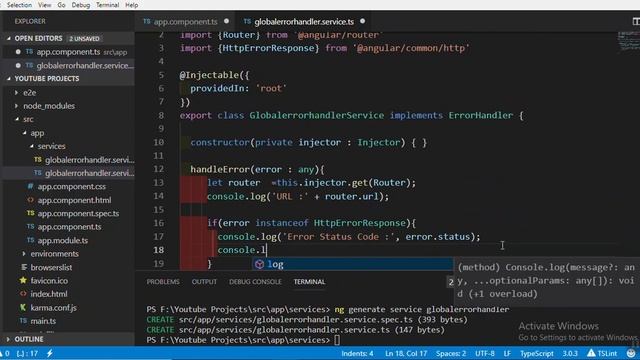Screen dimensions: 640x360
Task: Open index.html file
Action: [49, 294]
